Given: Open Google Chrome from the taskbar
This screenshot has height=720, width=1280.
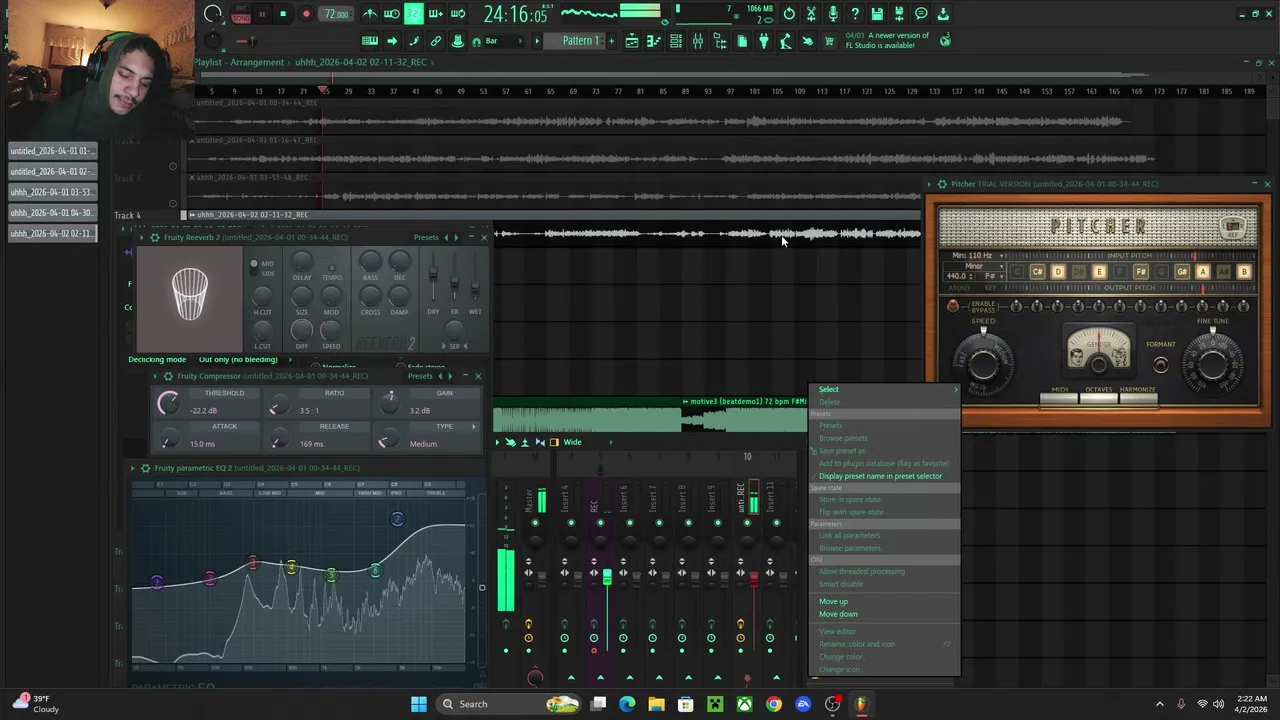Looking at the screenshot, I should (774, 704).
